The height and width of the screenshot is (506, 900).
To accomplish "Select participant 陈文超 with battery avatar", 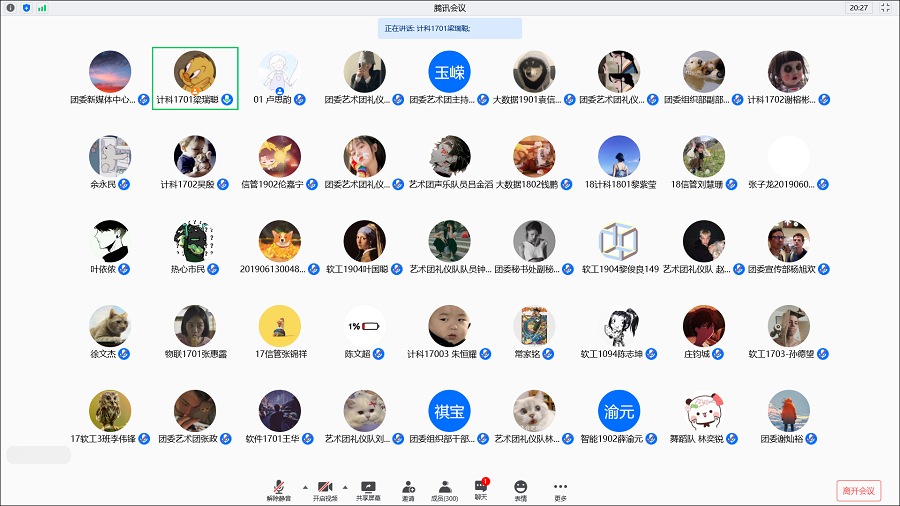I will point(364,327).
